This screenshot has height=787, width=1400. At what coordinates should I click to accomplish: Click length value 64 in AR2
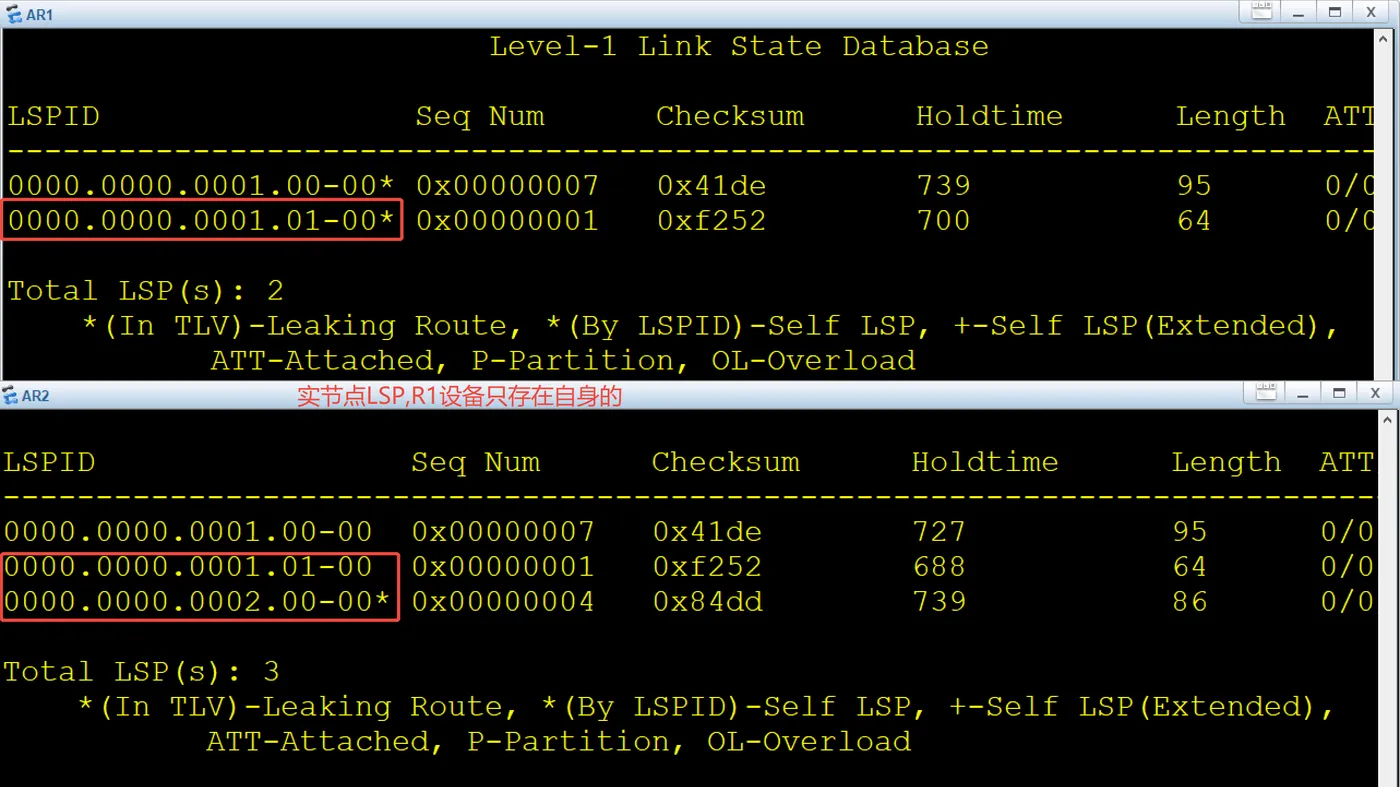(x=1190, y=567)
